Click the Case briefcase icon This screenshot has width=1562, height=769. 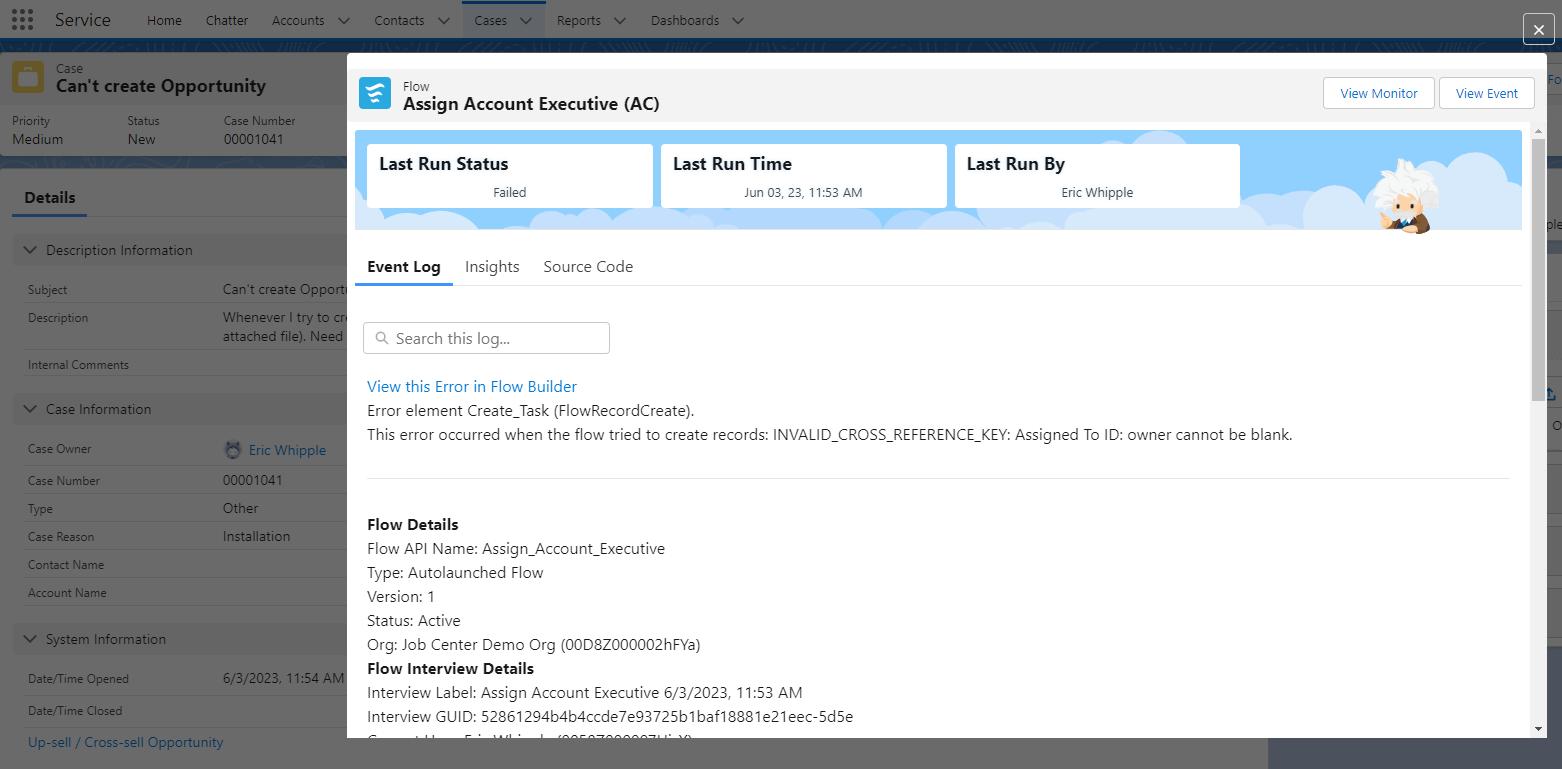click(x=28, y=77)
